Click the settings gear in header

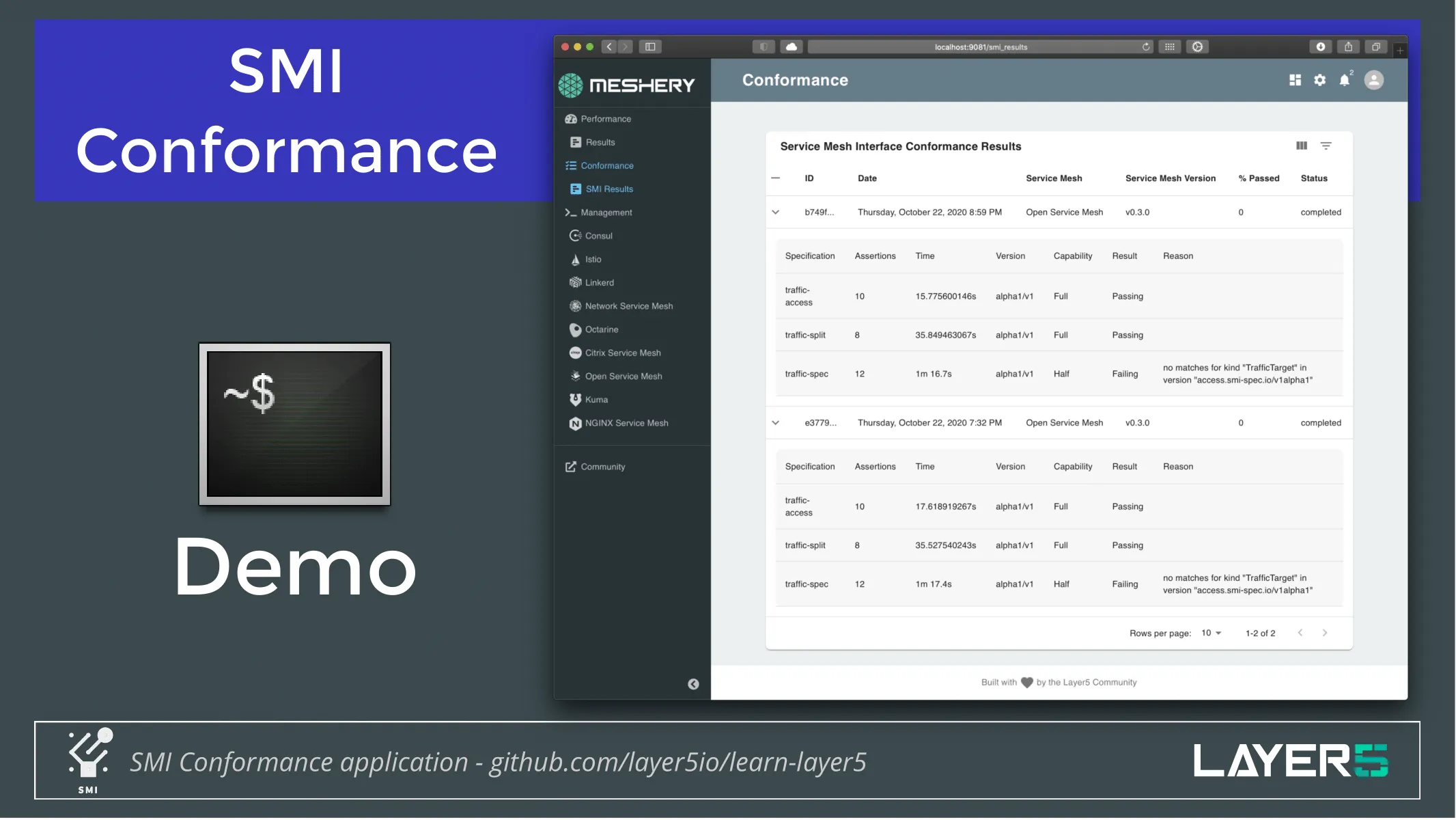(x=1319, y=81)
